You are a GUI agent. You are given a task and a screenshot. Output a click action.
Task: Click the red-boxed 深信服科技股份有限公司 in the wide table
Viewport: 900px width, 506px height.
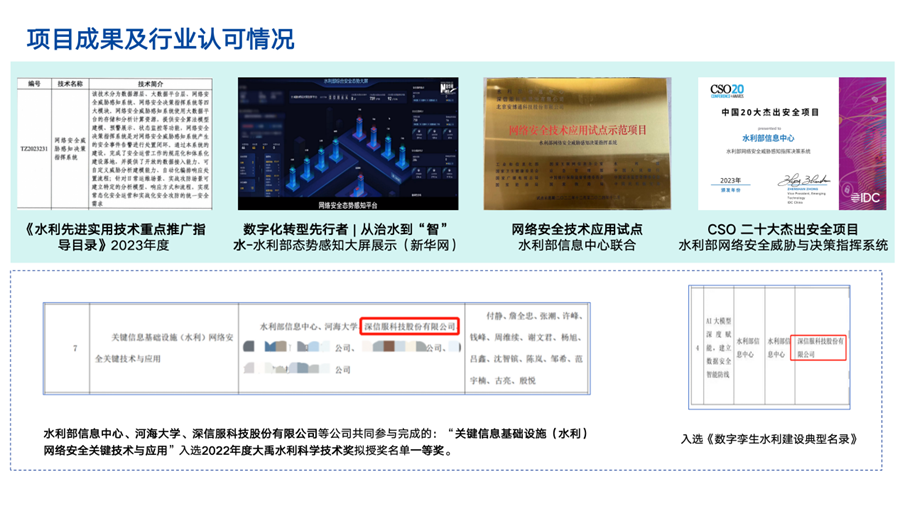tap(409, 325)
